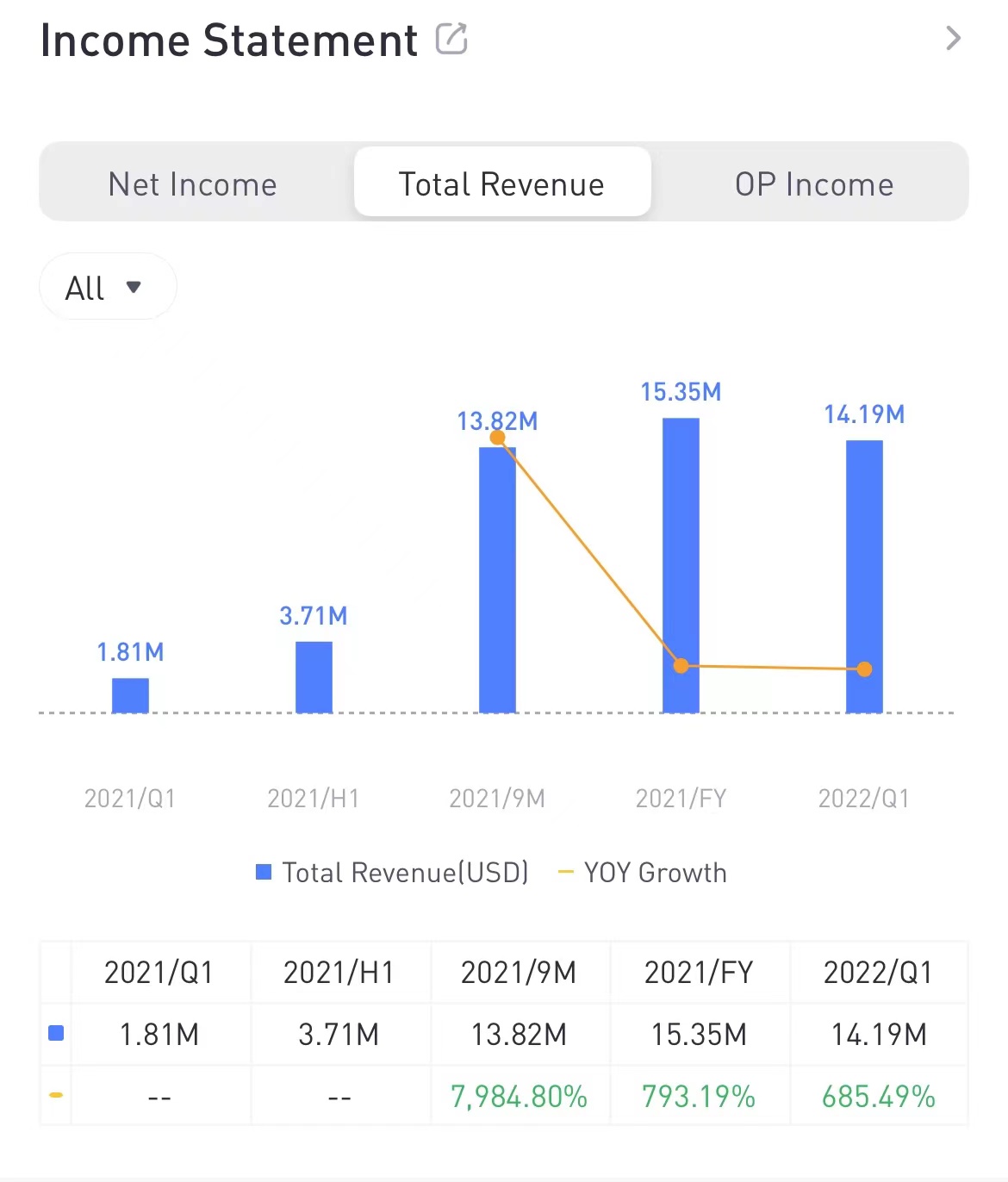The height and width of the screenshot is (1182, 1008).
Task: Switch to the Net Income tab
Action: point(193,184)
